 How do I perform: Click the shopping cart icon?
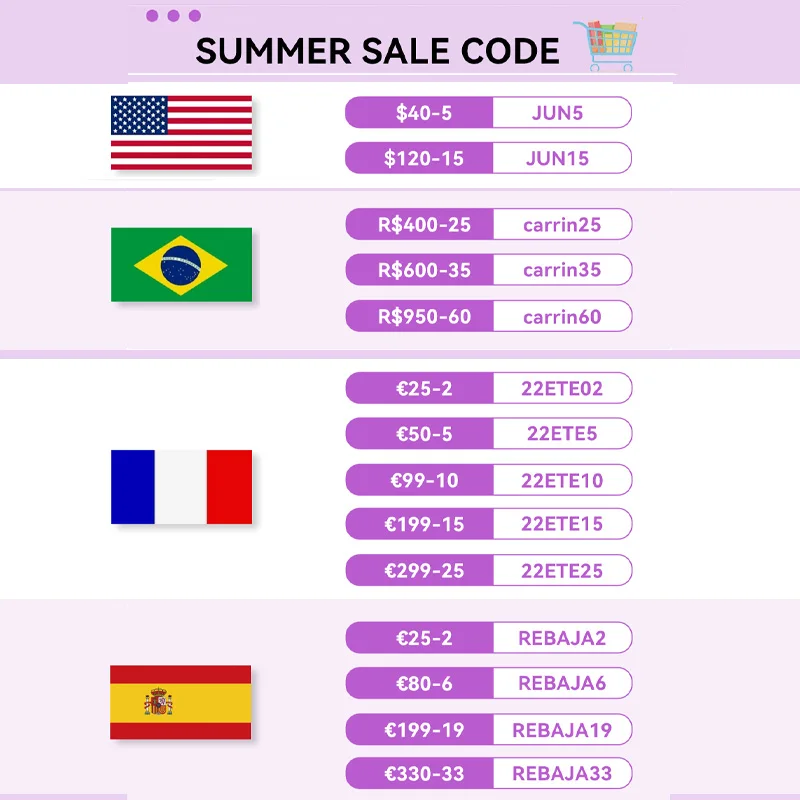coord(607,45)
